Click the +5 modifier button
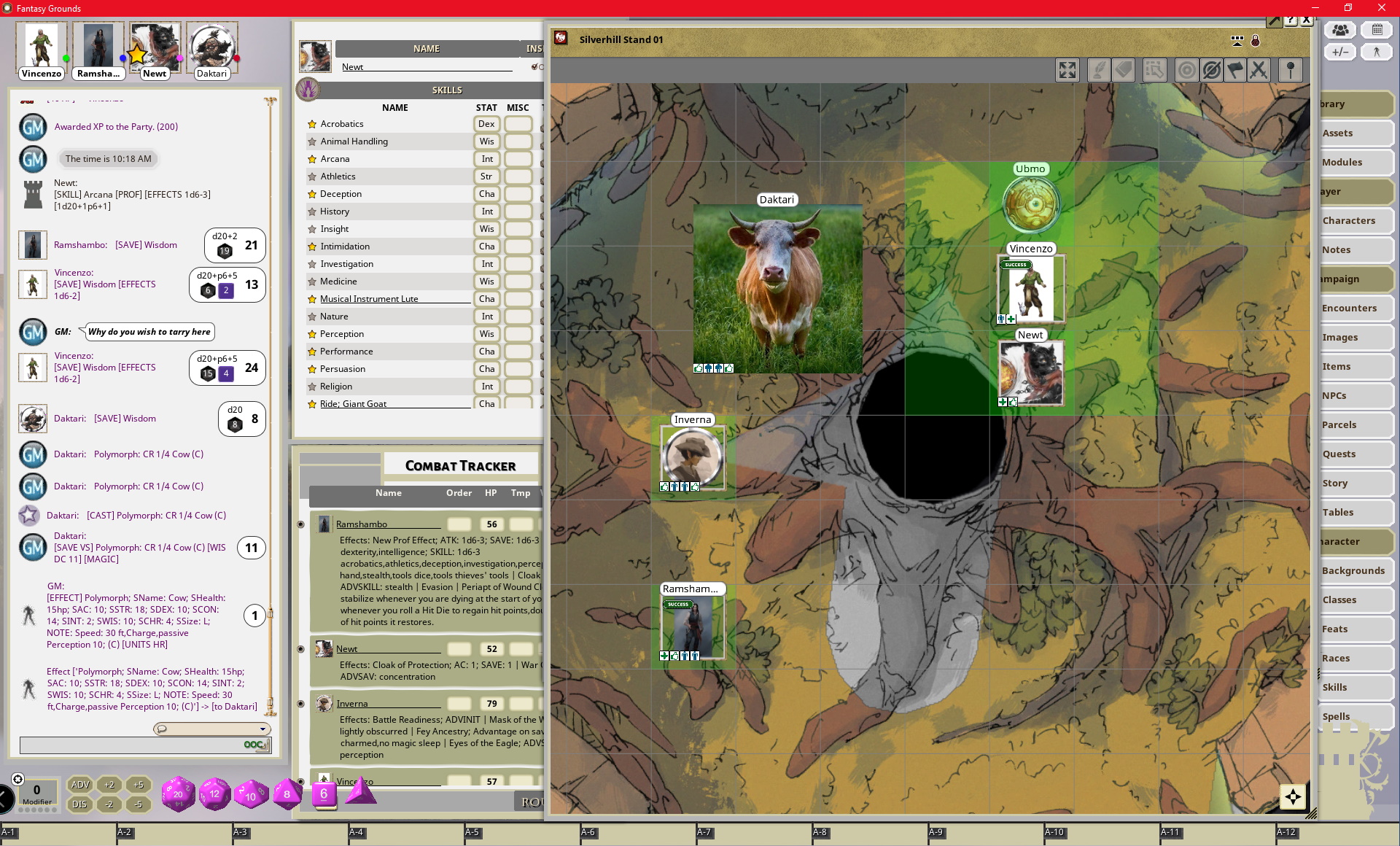 (x=138, y=785)
